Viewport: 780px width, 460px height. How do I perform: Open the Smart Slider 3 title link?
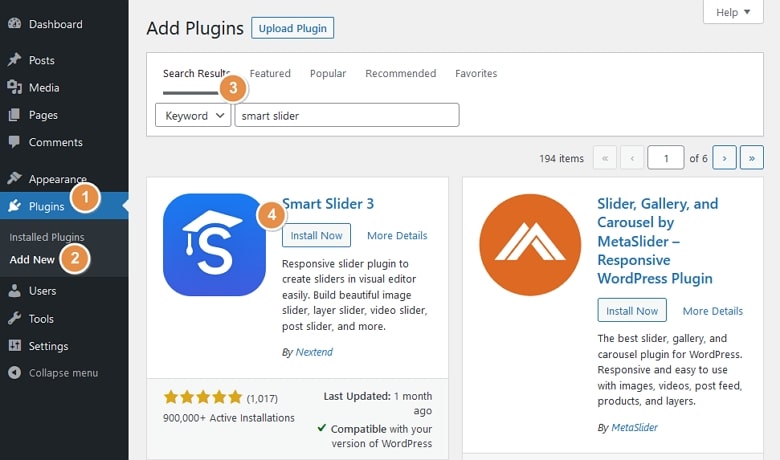pos(328,203)
